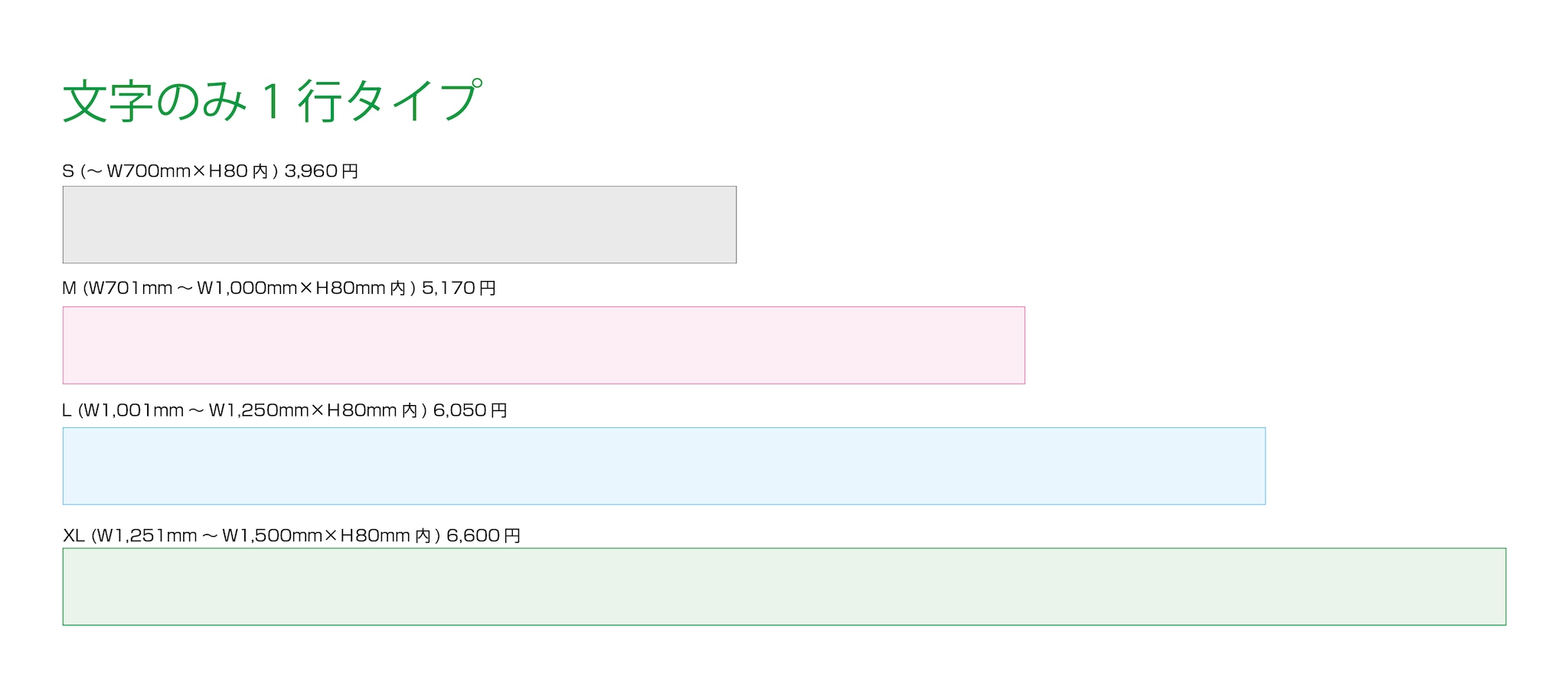Click the 6,050円 price

click(x=470, y=410)
